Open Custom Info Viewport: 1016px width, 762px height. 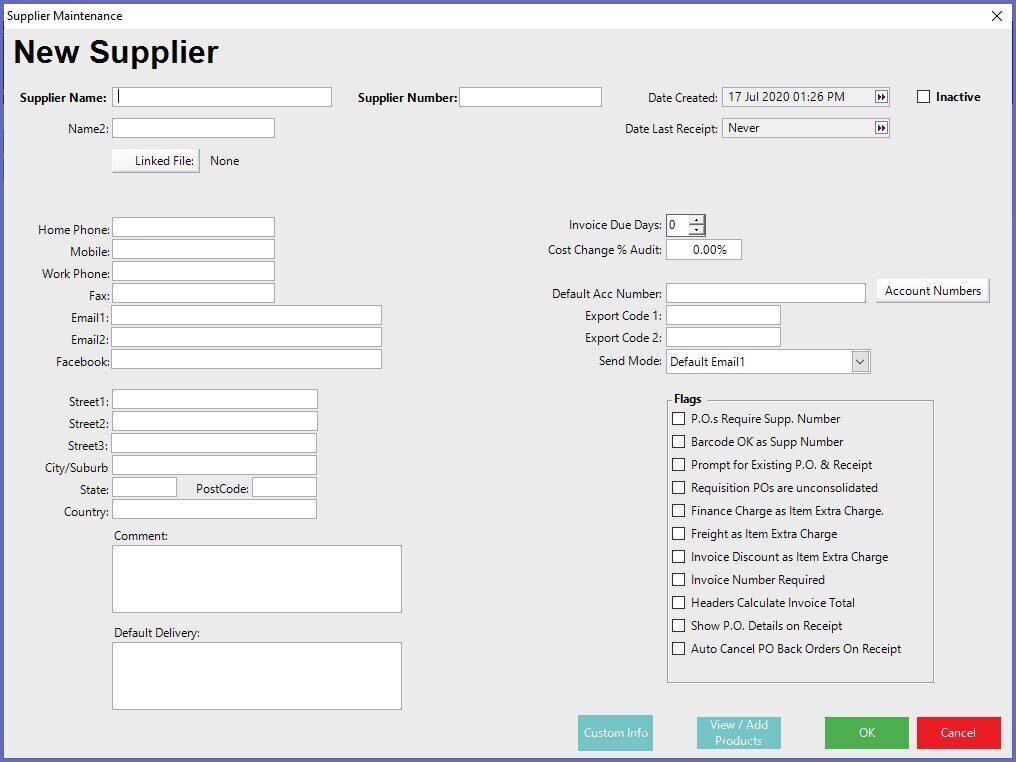tap(616, 733)
